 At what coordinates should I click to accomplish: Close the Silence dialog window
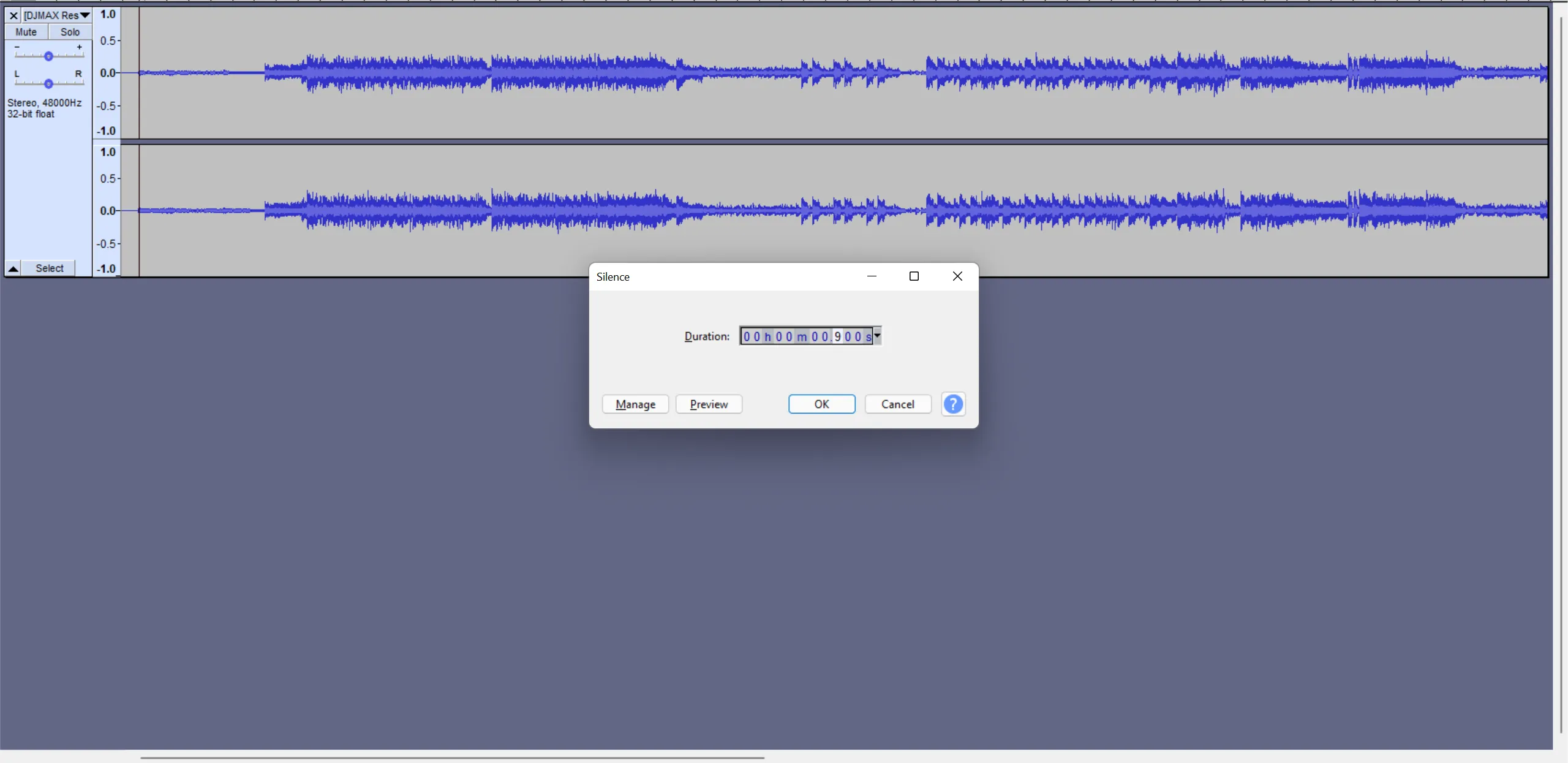957,276
